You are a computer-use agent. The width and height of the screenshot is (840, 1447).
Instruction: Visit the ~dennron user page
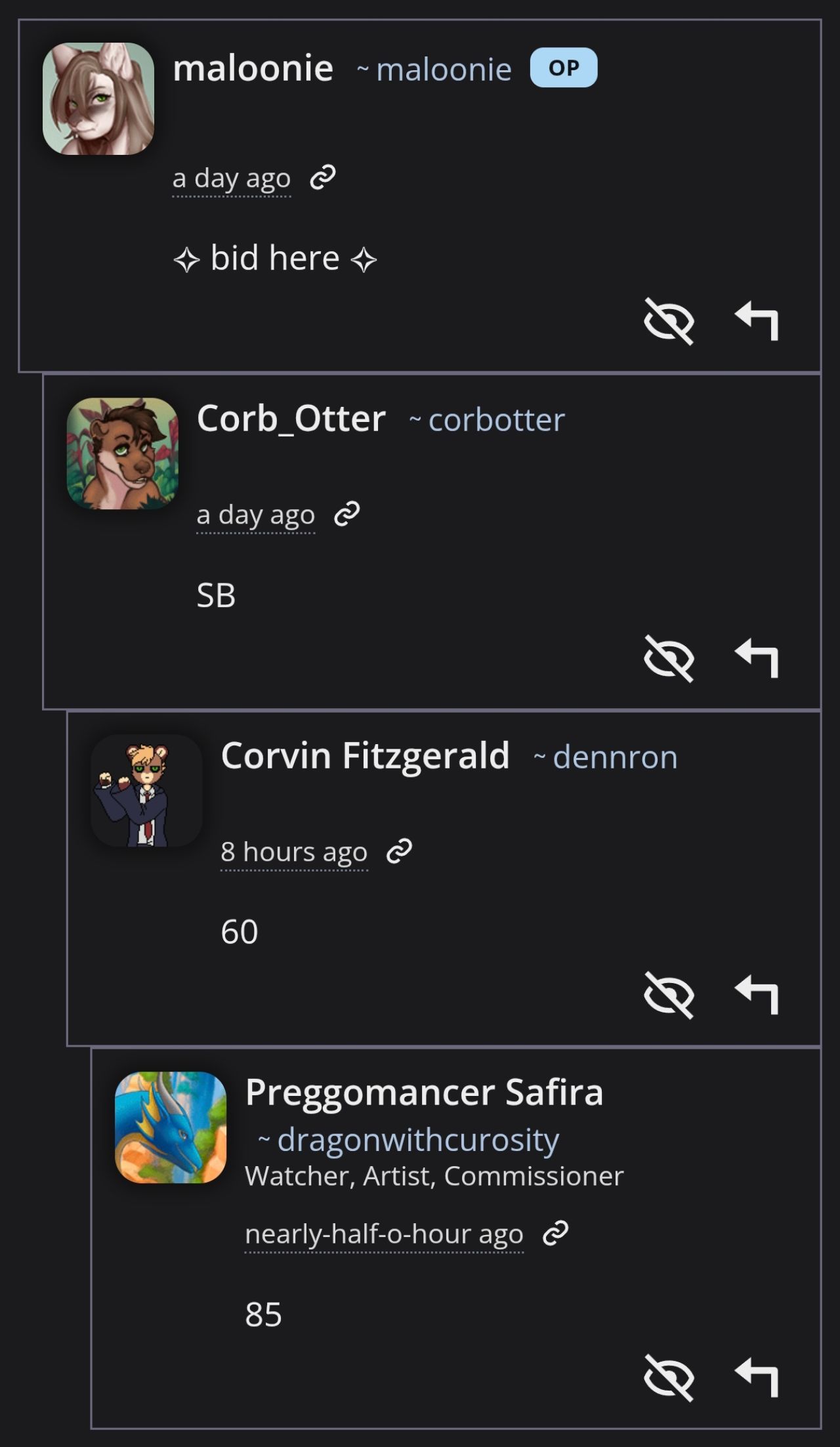[x=605, y=757]
